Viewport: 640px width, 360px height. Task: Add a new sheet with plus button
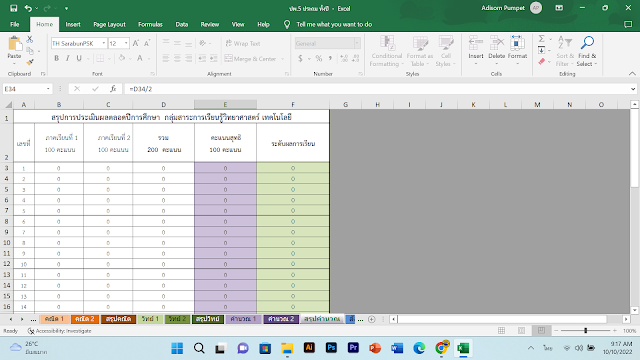coord(371,319)
